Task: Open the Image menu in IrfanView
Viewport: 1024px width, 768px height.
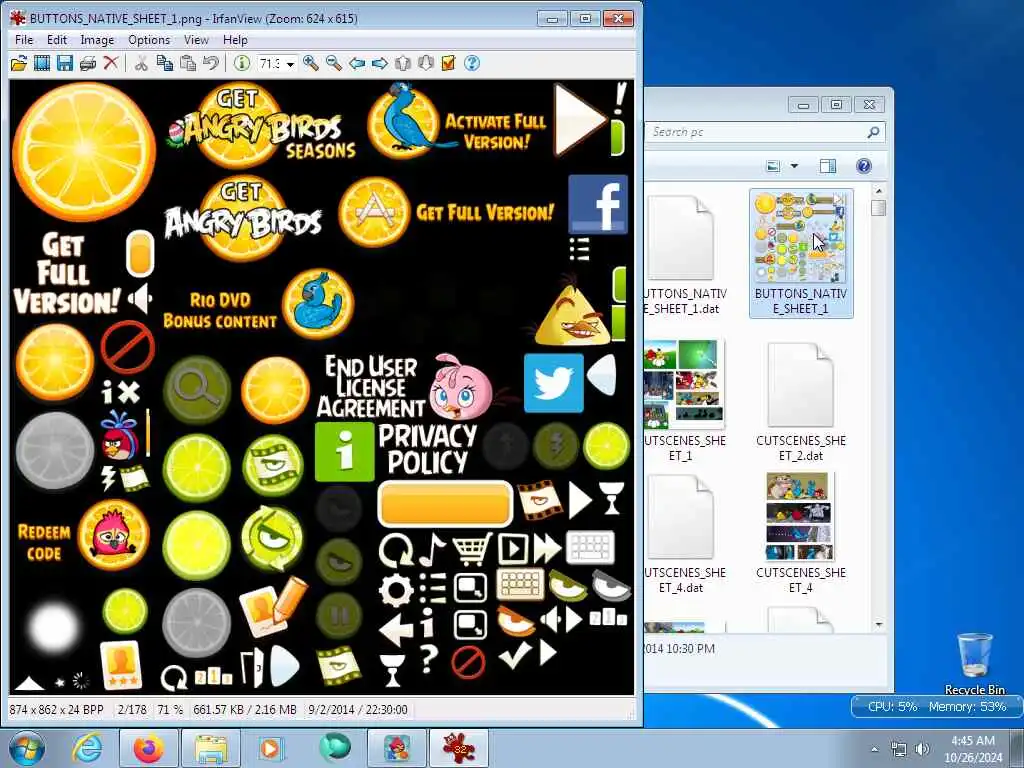Action: point(97,40)
